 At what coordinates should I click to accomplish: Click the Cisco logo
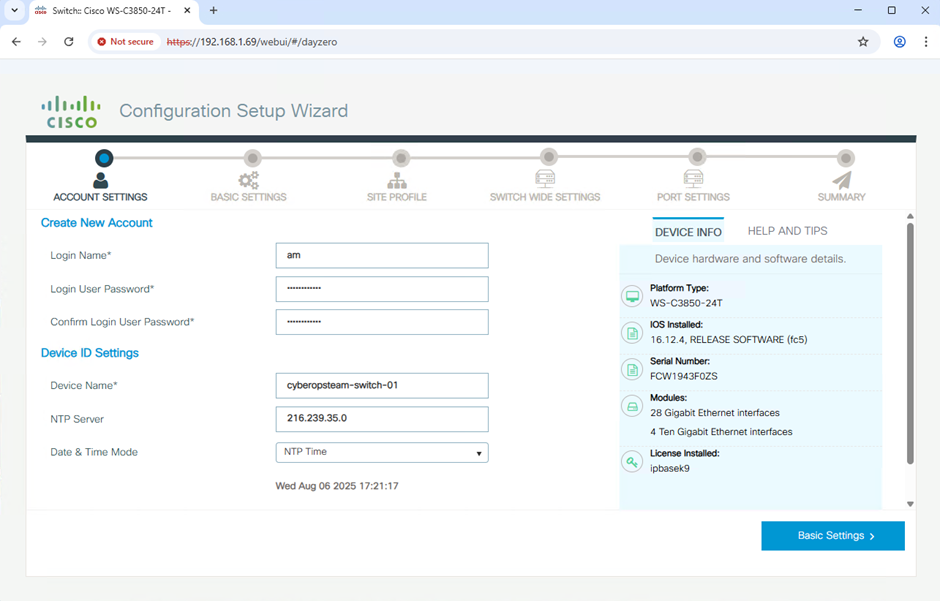[71, 111]
